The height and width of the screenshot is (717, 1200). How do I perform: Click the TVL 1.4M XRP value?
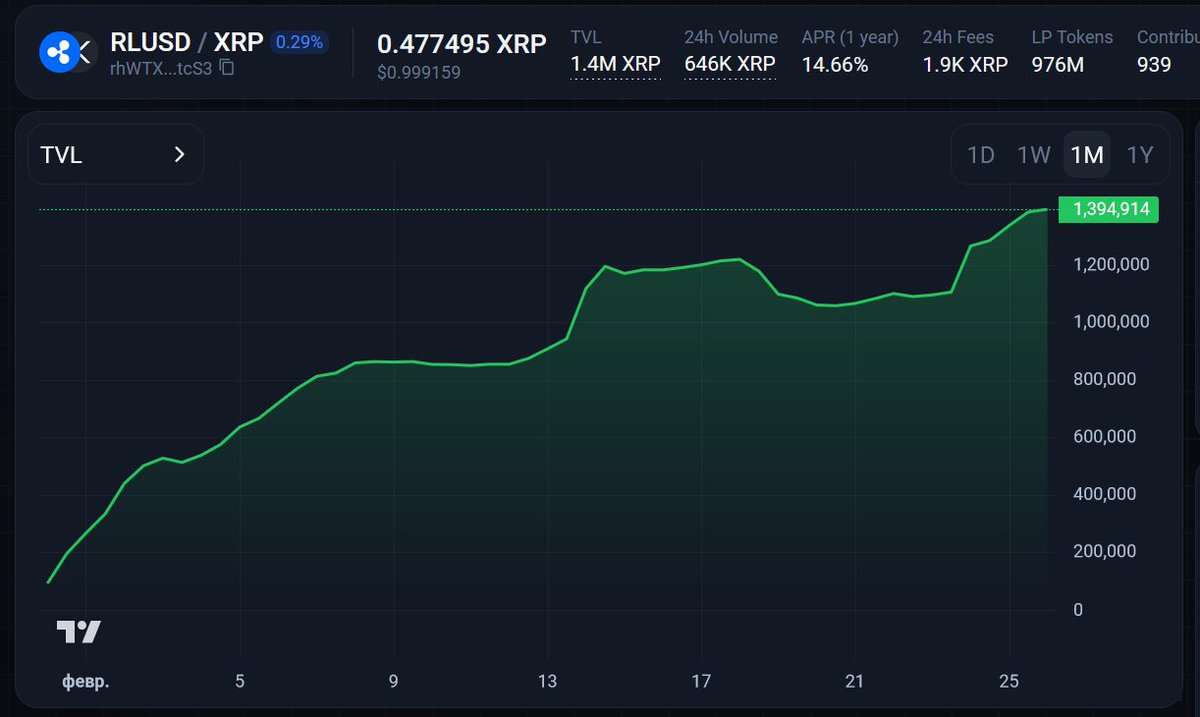(615, 65)
